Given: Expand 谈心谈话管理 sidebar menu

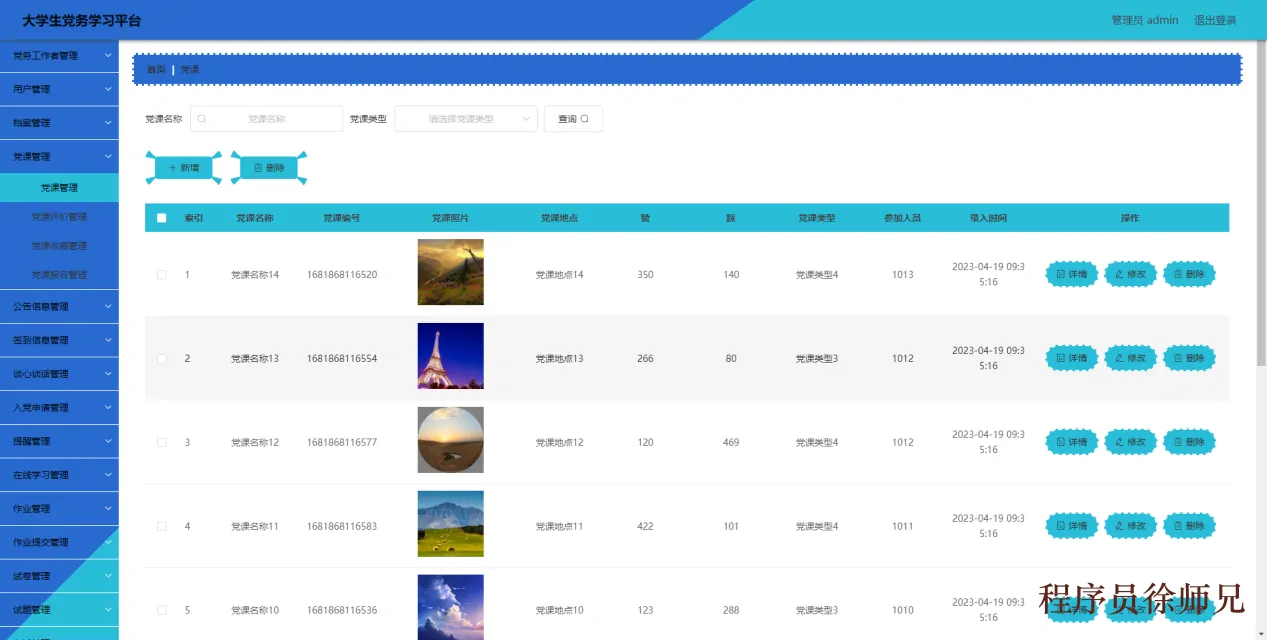Looking at the screenshot, I should 59,374.
